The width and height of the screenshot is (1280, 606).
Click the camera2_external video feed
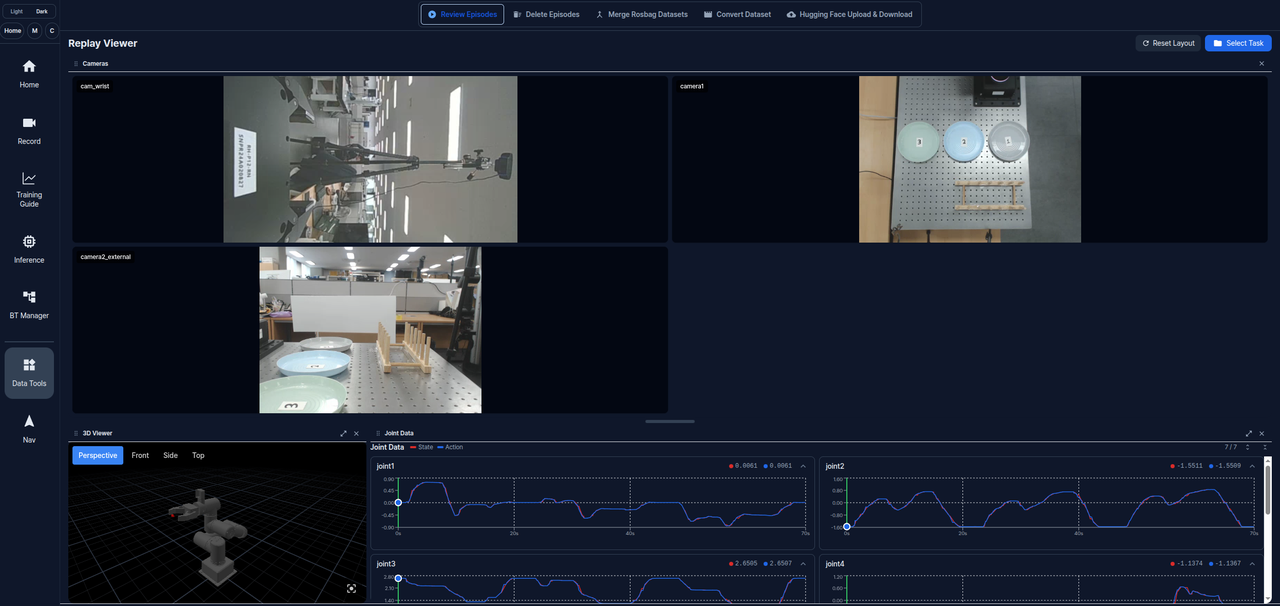(x=370, y=330)
